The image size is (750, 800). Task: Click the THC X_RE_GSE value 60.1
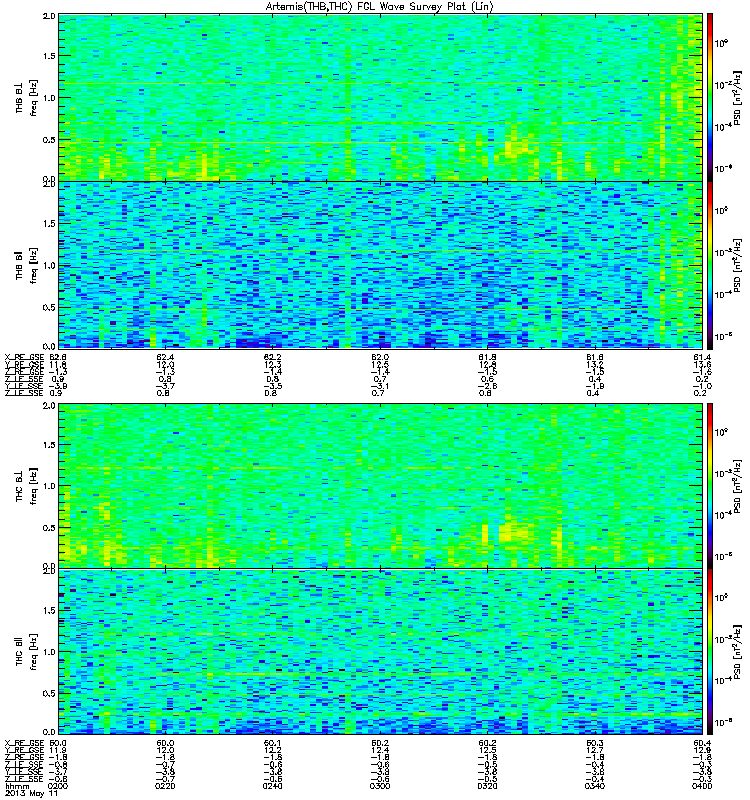point(272,743)
